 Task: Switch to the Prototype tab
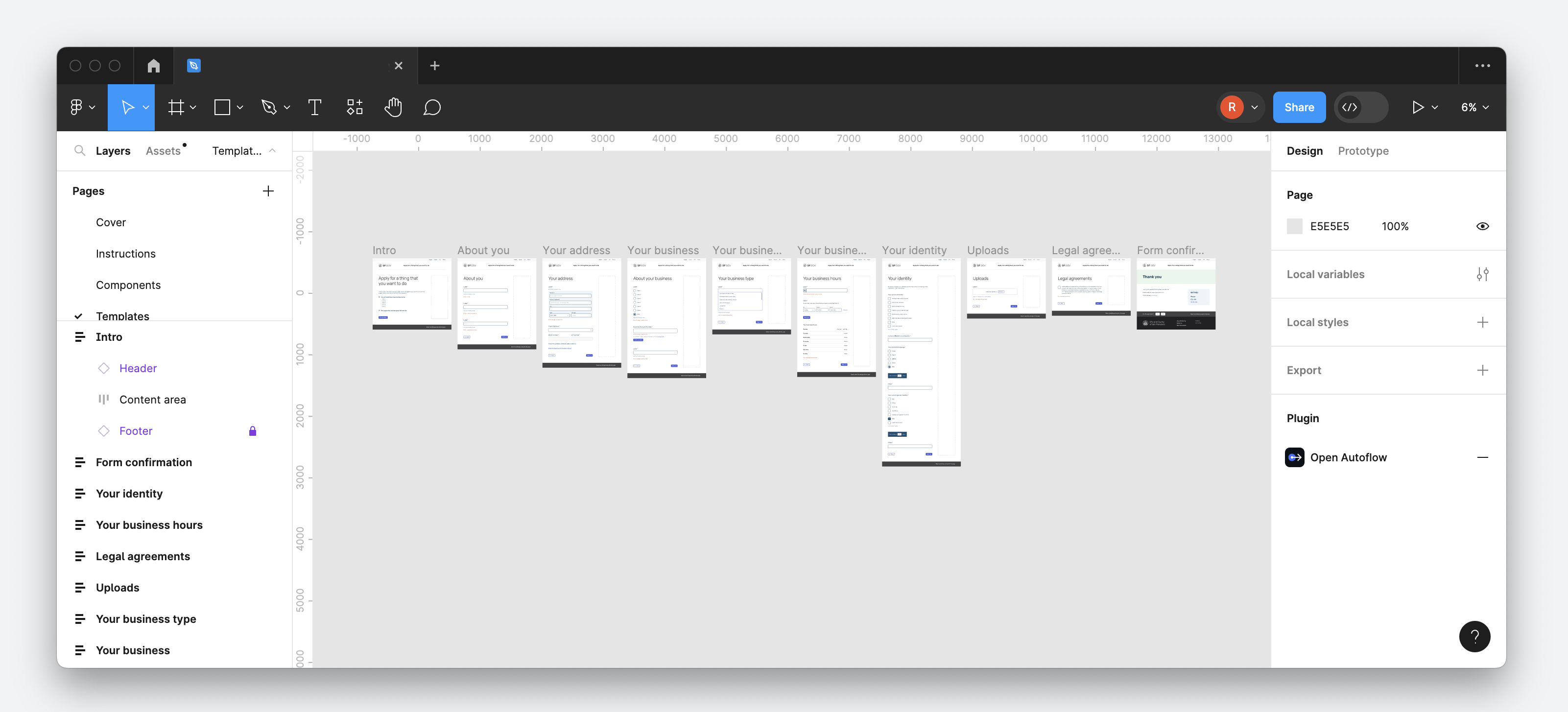point(1363,150)
